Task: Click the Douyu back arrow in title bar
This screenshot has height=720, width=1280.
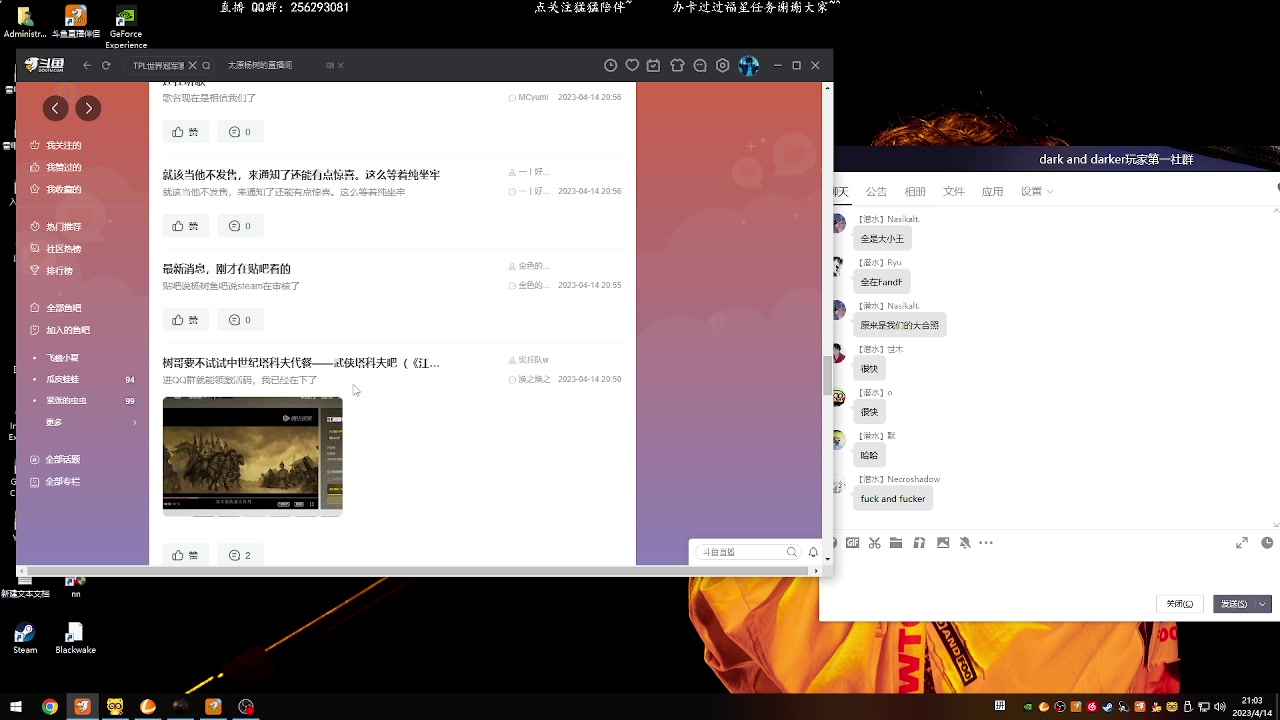Action: (x=87, y=65)
